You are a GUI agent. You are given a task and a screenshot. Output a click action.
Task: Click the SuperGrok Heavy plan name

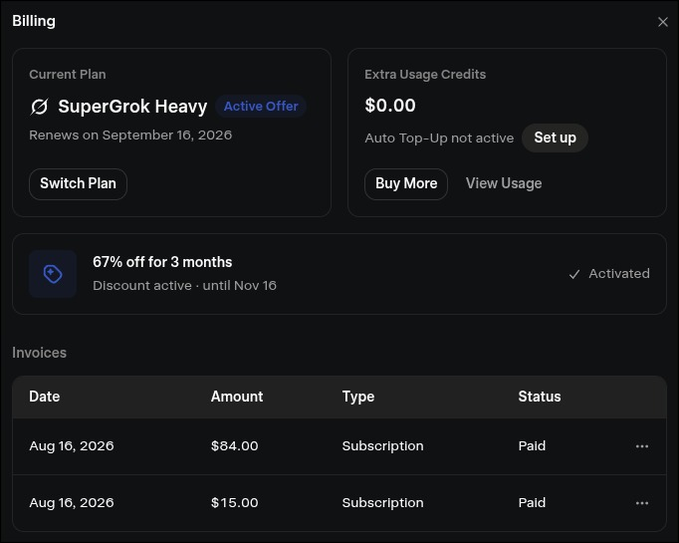[133, 107]
